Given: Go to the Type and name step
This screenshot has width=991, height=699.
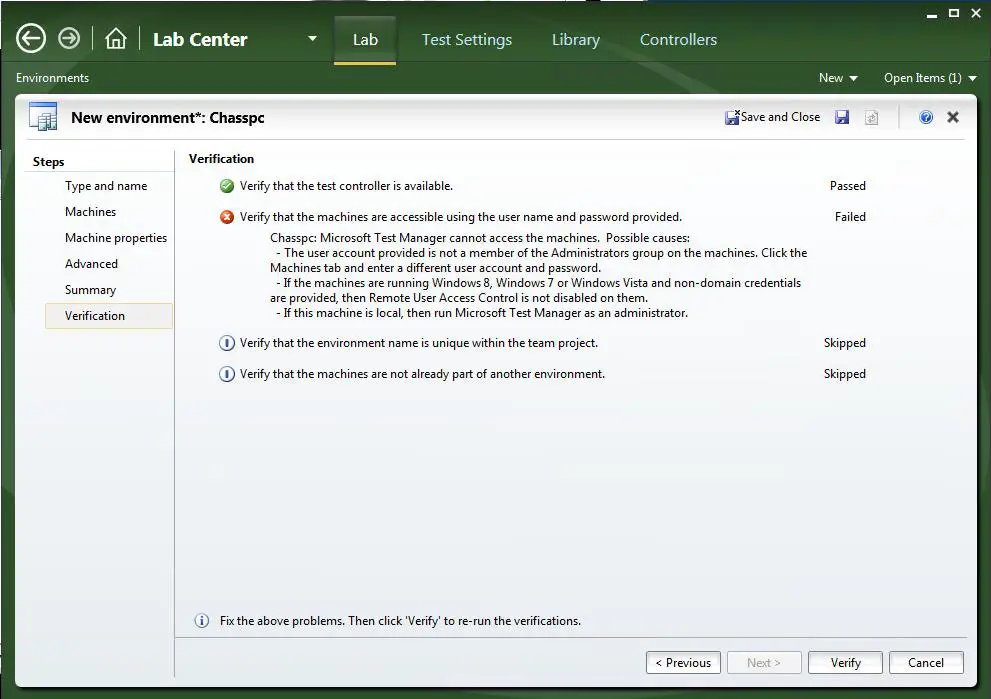Looking at the screenshot, I should (x=106, y=186).
